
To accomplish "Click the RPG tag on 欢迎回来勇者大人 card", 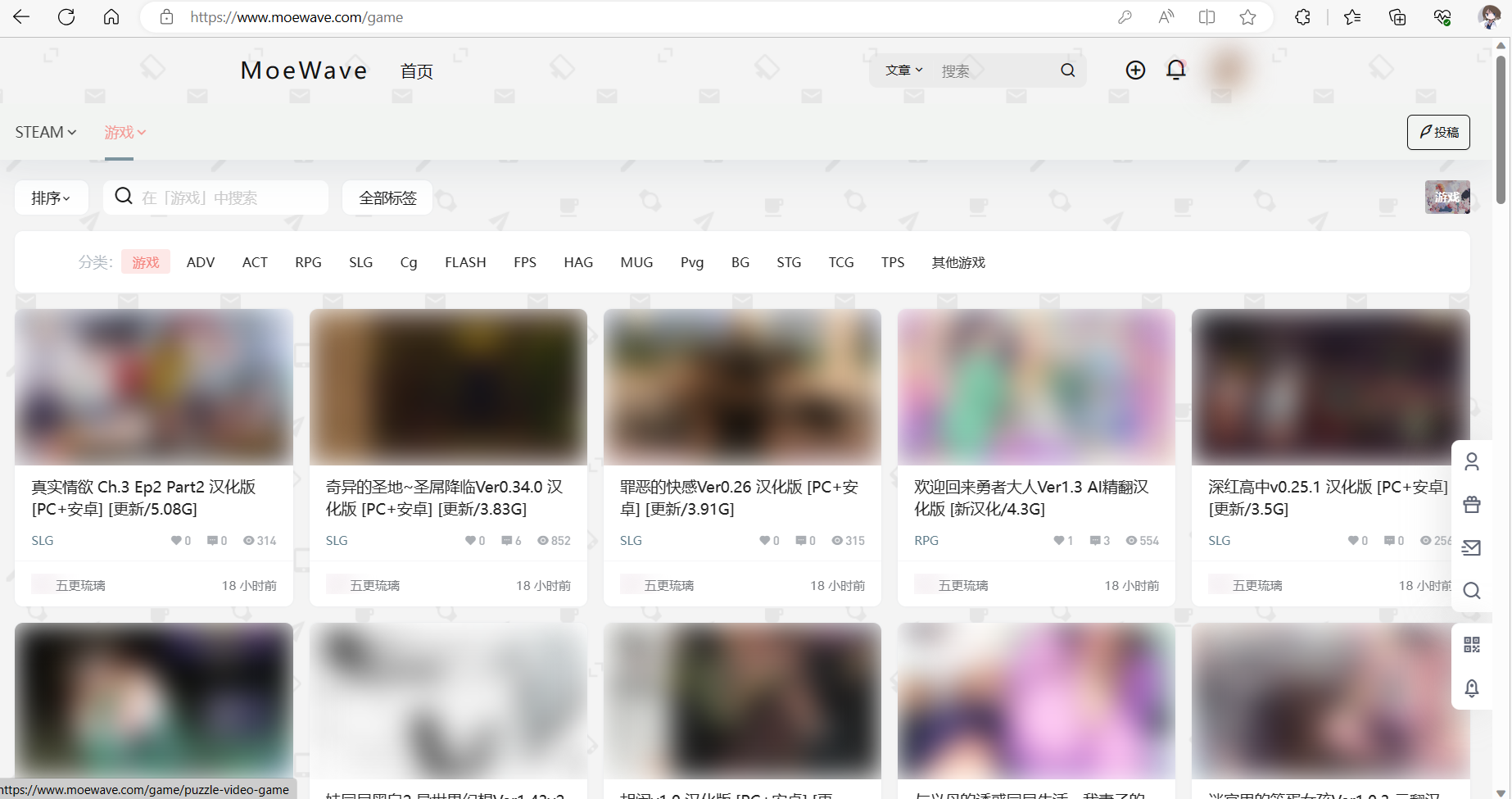I will point(926,540).
